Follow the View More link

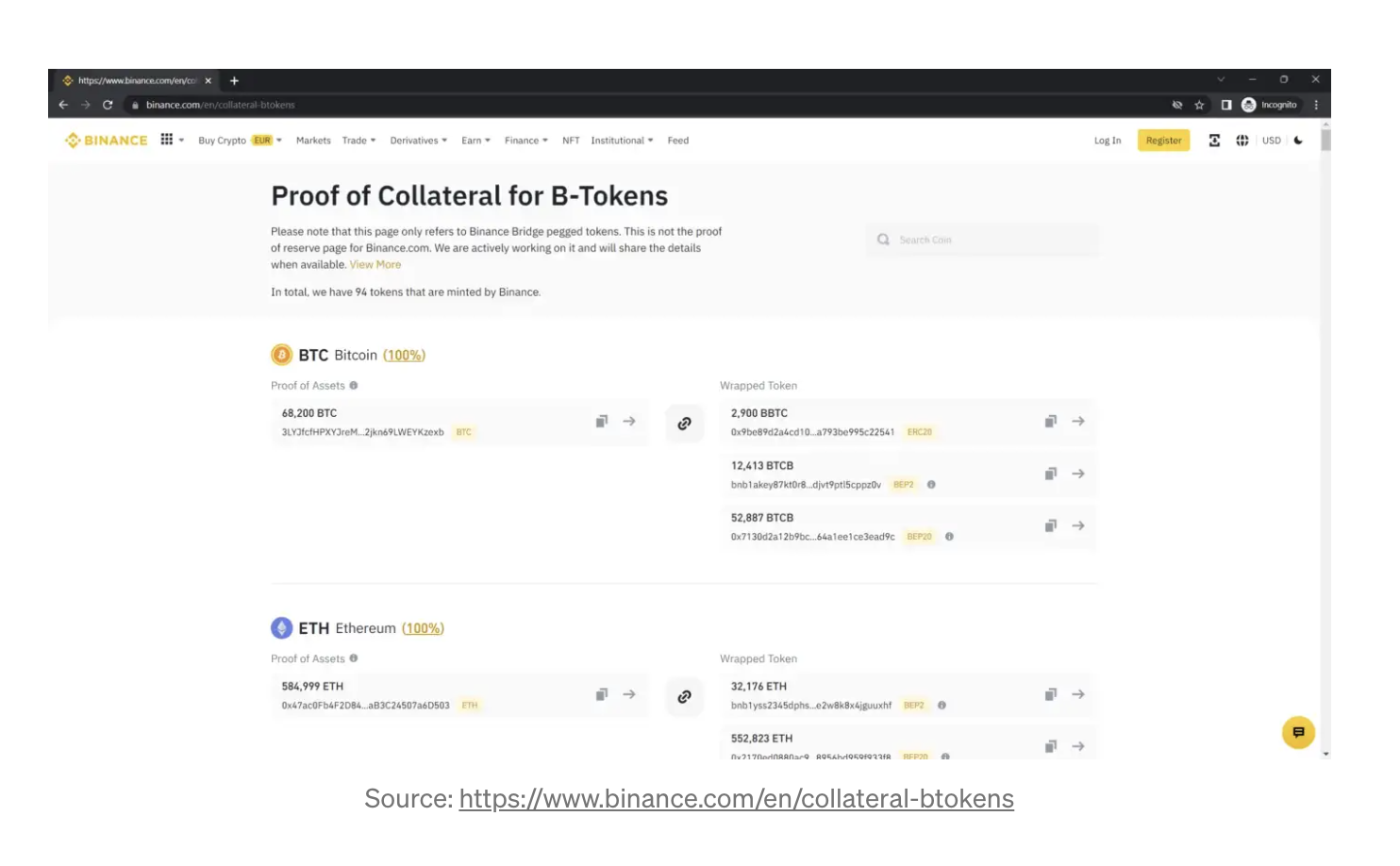375,265
